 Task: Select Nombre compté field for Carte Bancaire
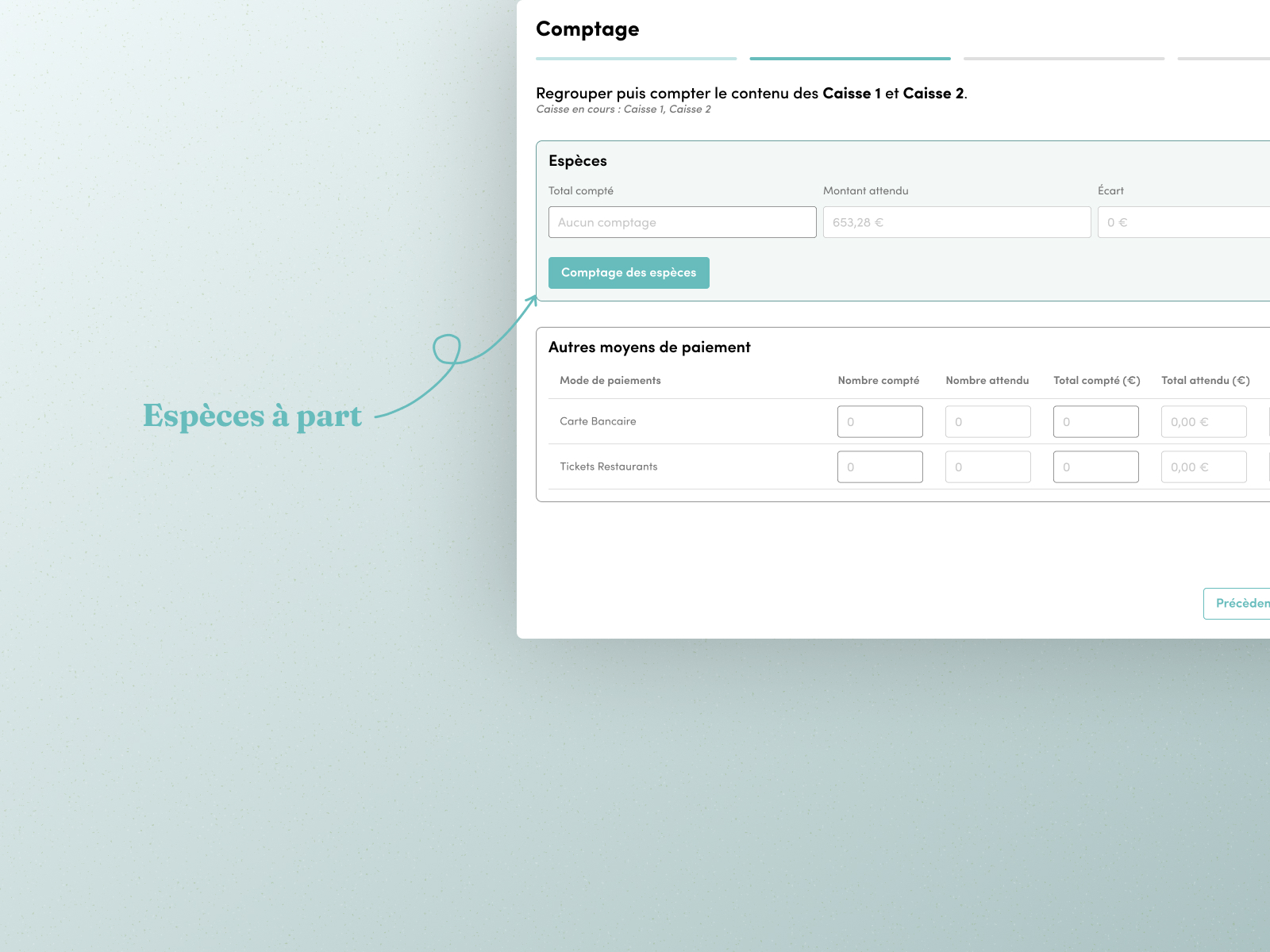[880, 421]
